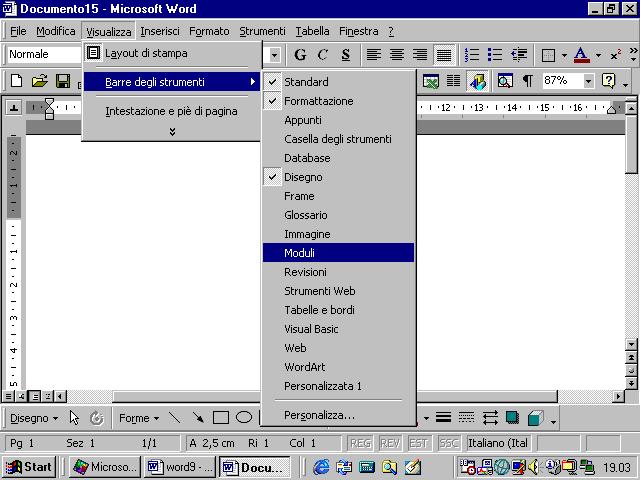640x480 pixels.
Task: Center align the text
Action: click(x=397, y=54)
